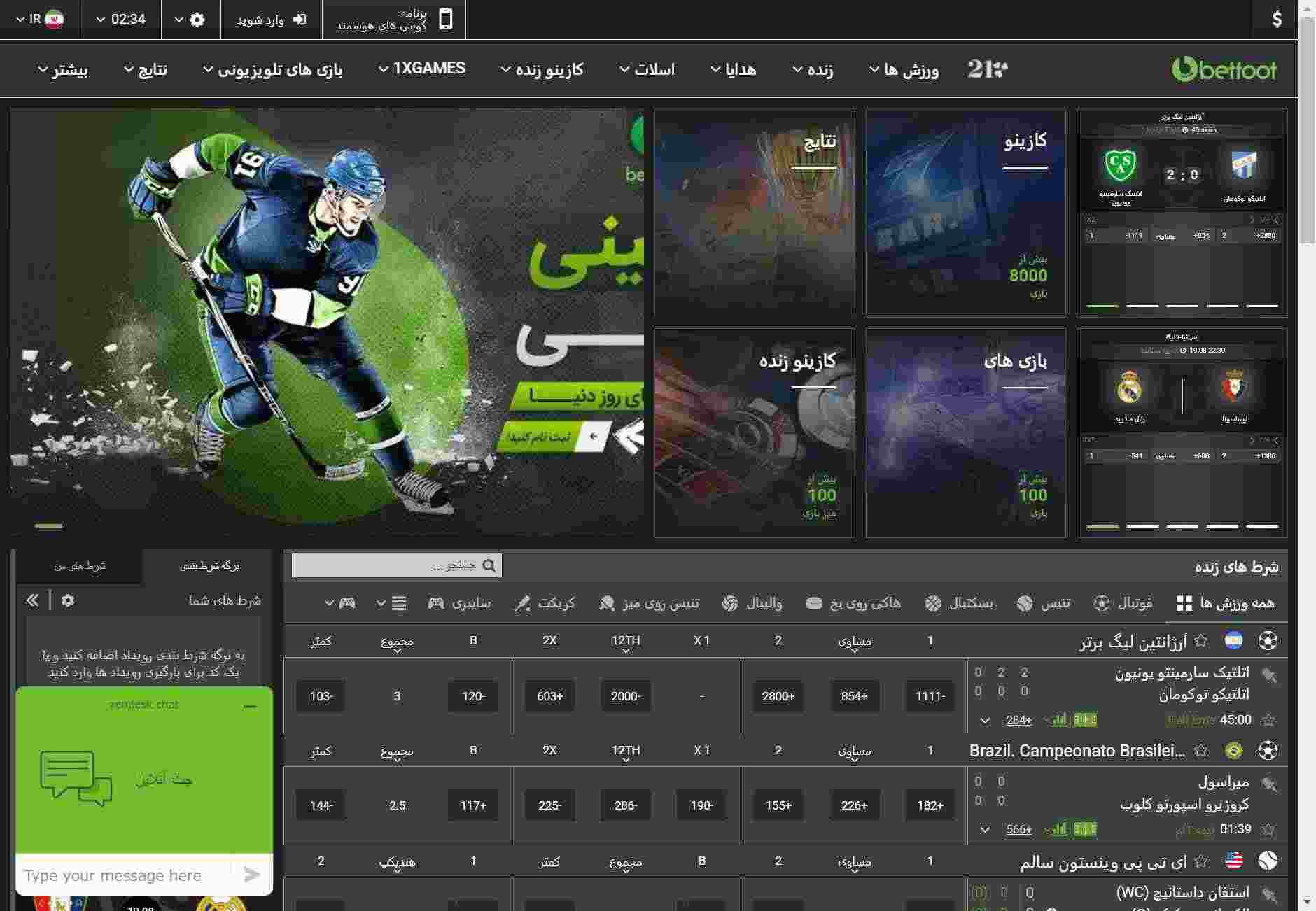Open the IR language dropdown

point(40,20)
